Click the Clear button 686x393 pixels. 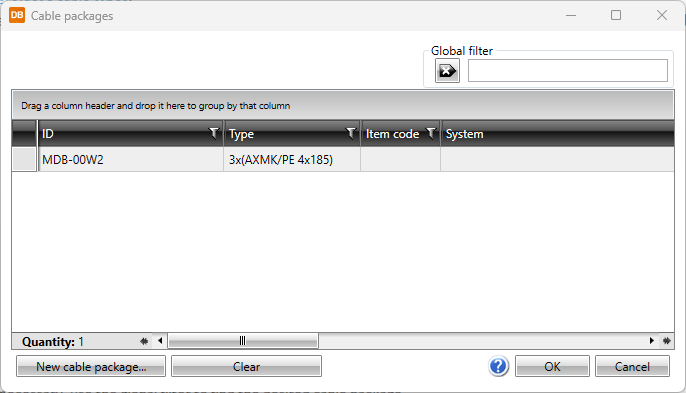pyautogui.click(x=246, y=366)
